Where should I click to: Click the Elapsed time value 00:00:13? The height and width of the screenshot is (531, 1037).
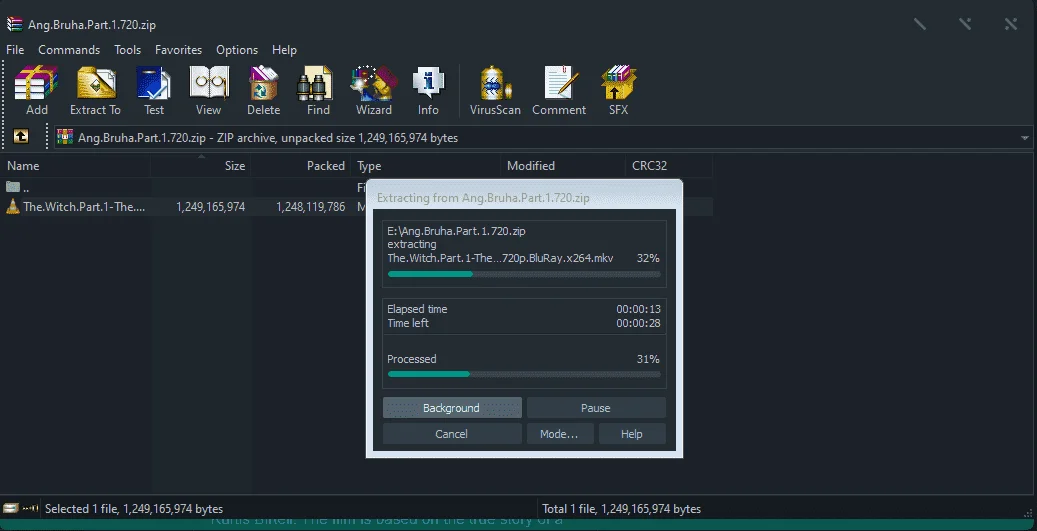638,309
